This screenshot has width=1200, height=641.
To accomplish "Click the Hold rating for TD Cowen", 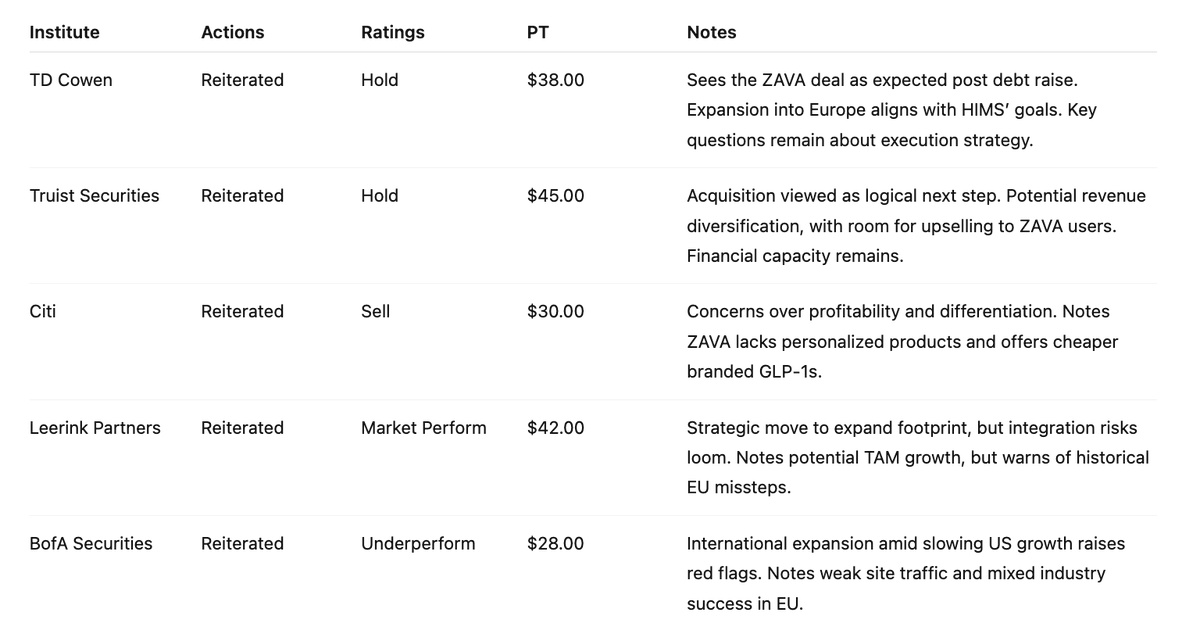I will coord(380,80).
